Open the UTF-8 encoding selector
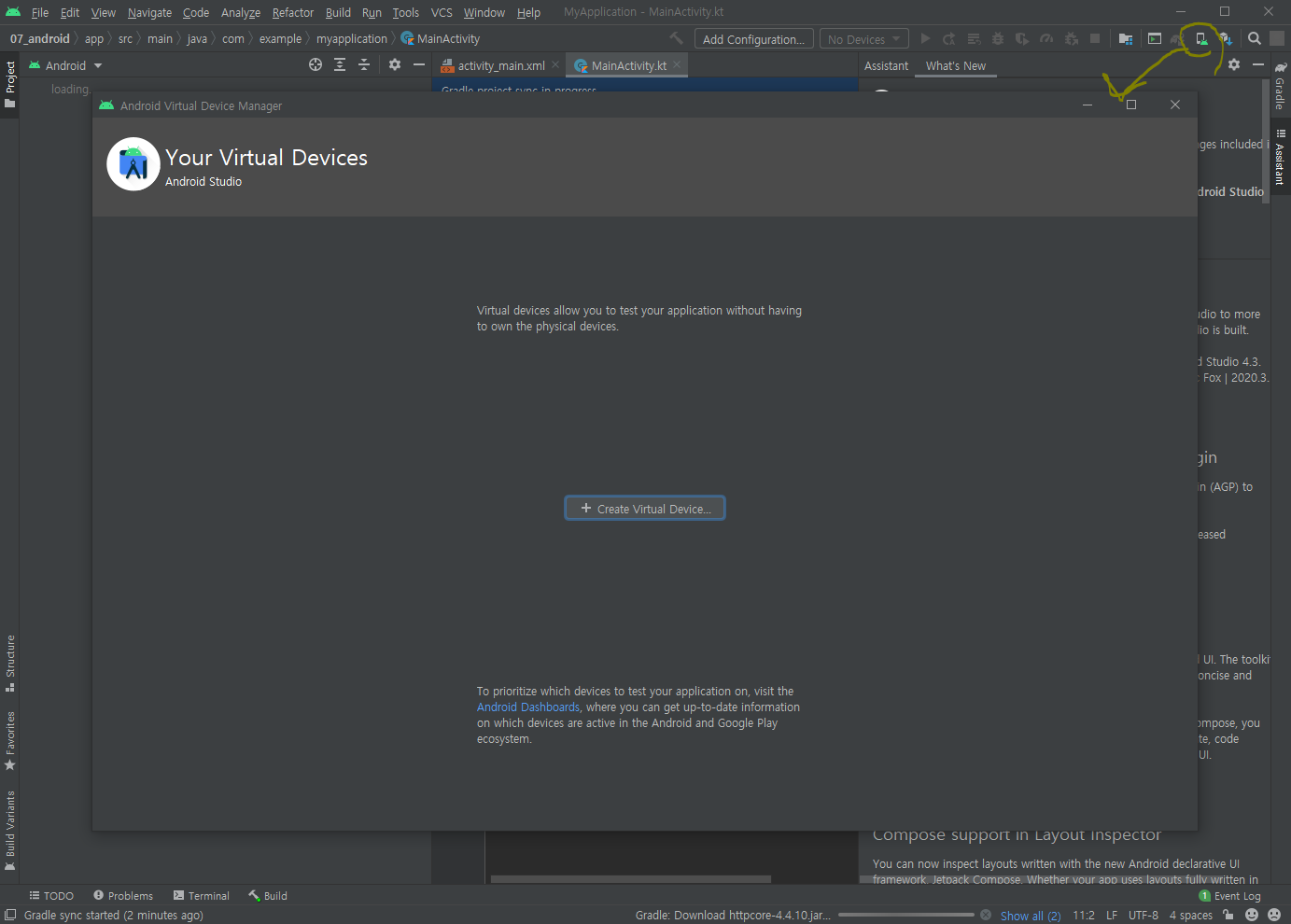Image resolution: width=1291 pixels, height=924 pixels. (1144, 916)
